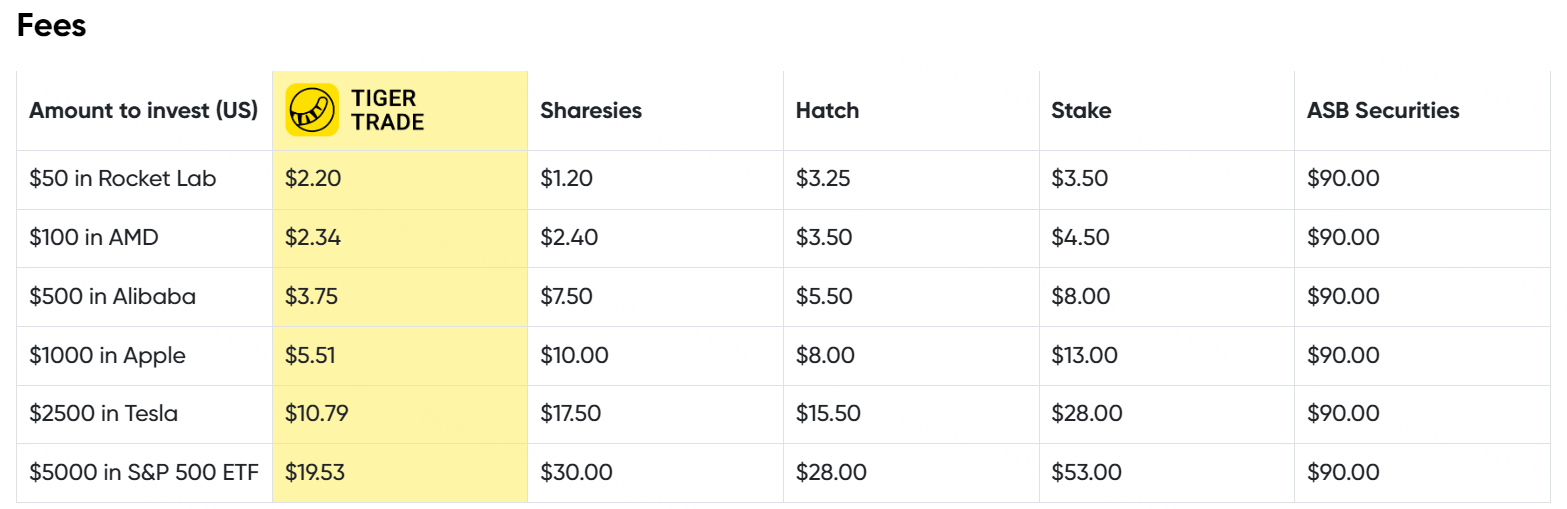
Task: Select the Hatch column header
Action: 827,111
